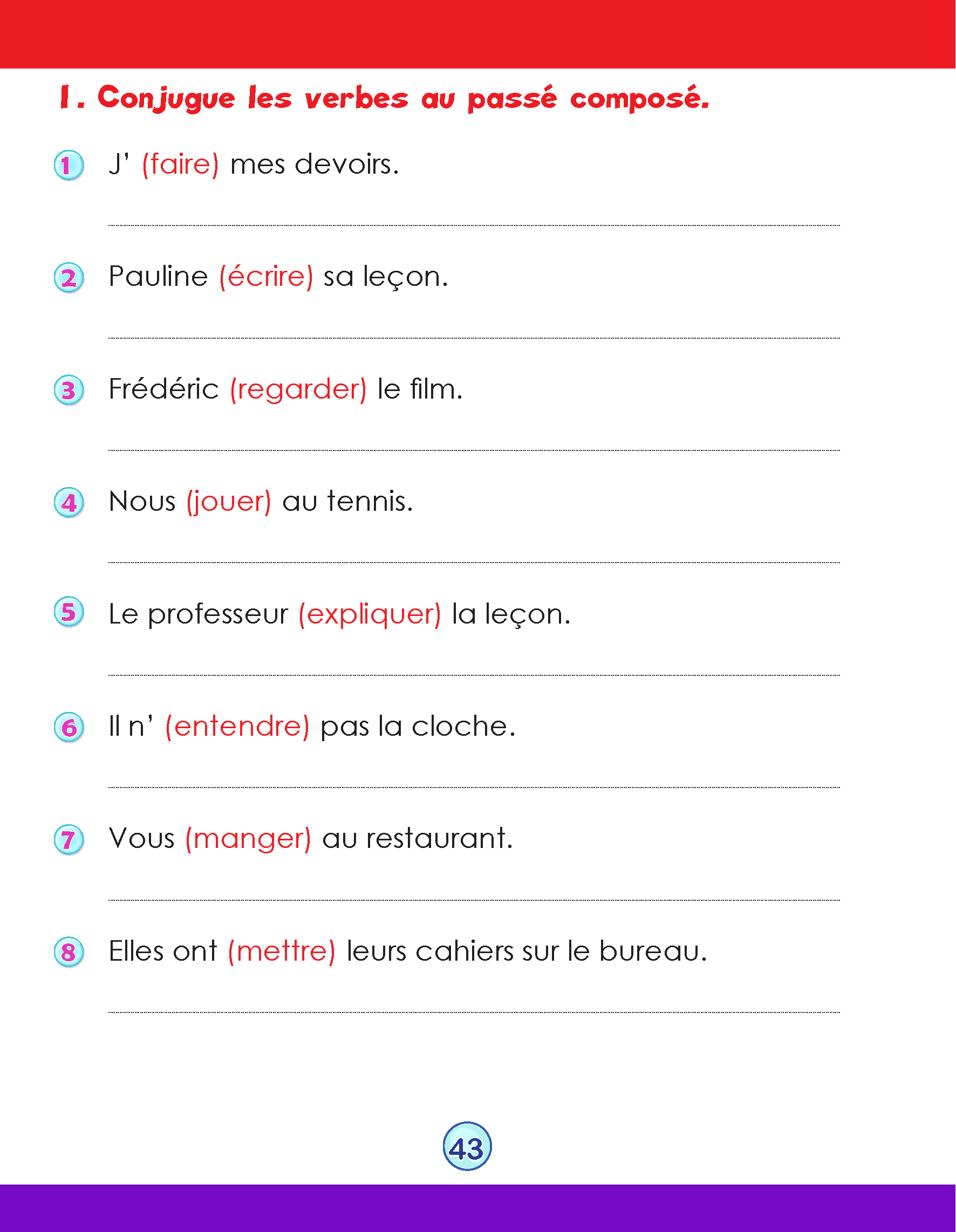Viewport: 956px width, 1232px height.
Task: Select the red verb '(faire)'
Action: (180, 165)
